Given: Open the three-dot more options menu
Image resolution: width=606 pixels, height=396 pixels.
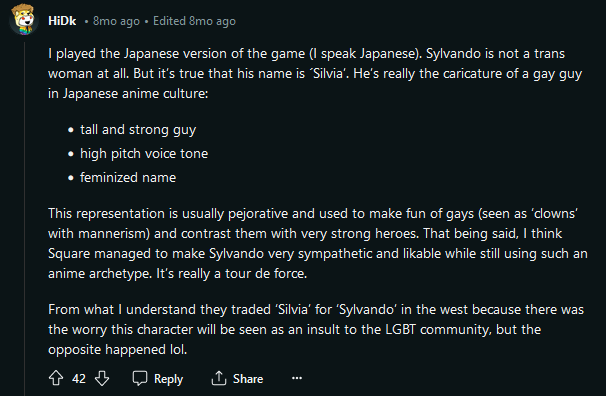Looking at the screenshot, I should (x=297, y=378).
